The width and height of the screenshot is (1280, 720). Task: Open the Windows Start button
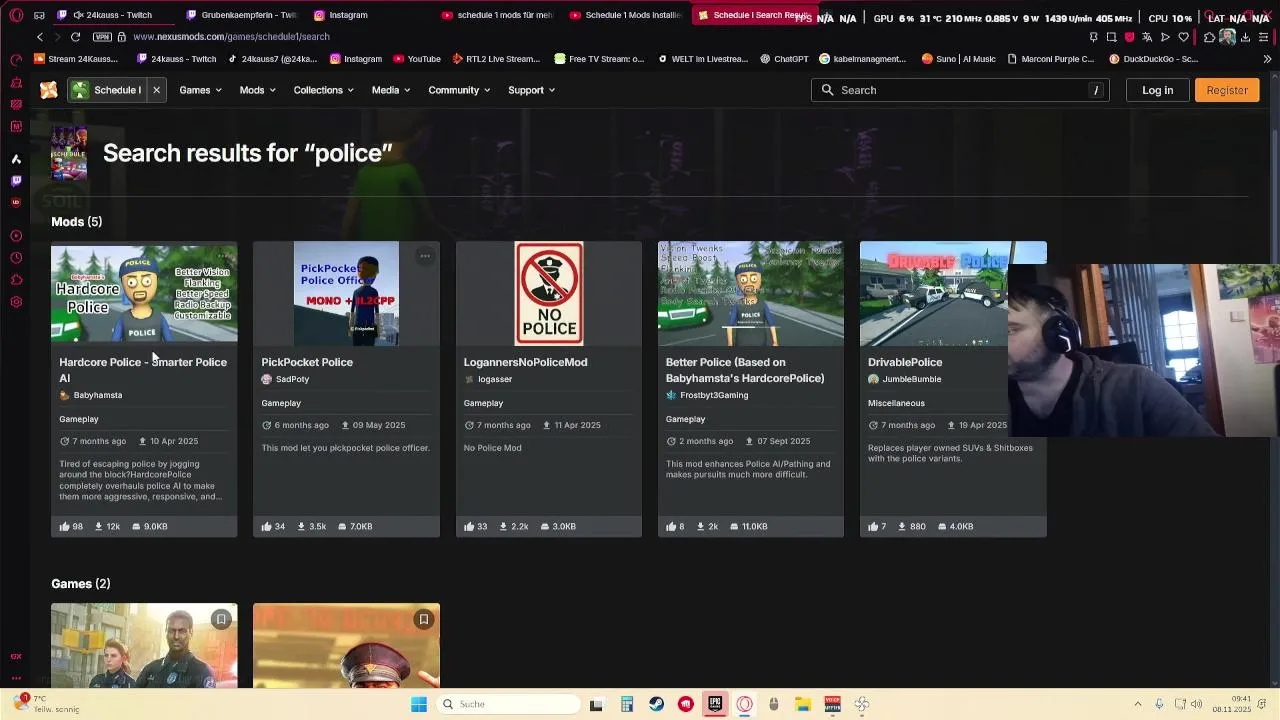(x=419, y=704)
